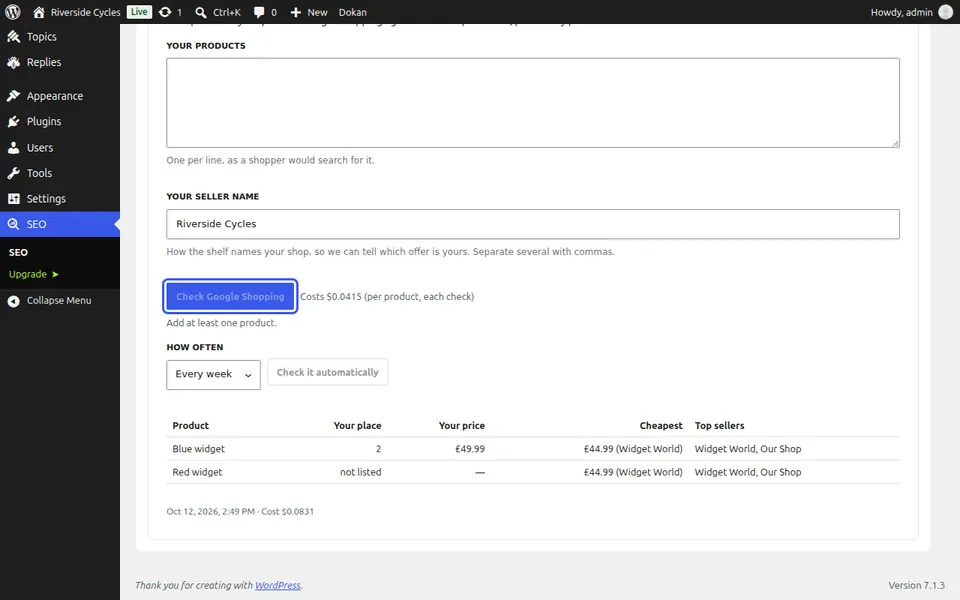Open the Howdy, admin account menu
This screenshot has height=600, width=960.
[x=911, y=12]
